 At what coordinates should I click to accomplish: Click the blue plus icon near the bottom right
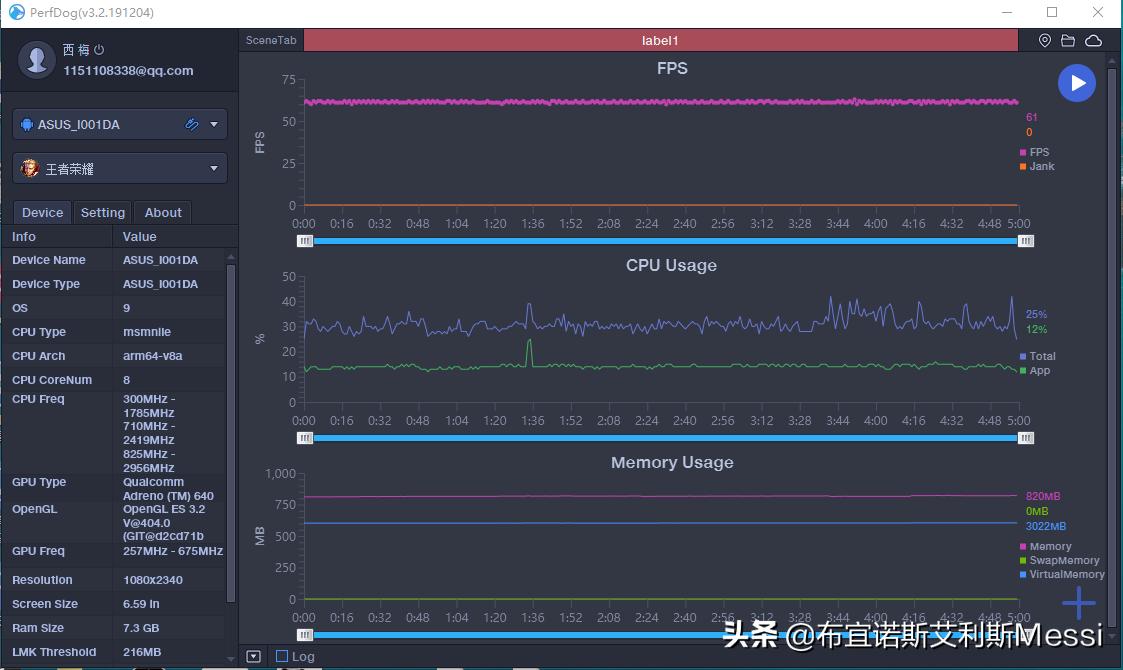pos(1078,602)
